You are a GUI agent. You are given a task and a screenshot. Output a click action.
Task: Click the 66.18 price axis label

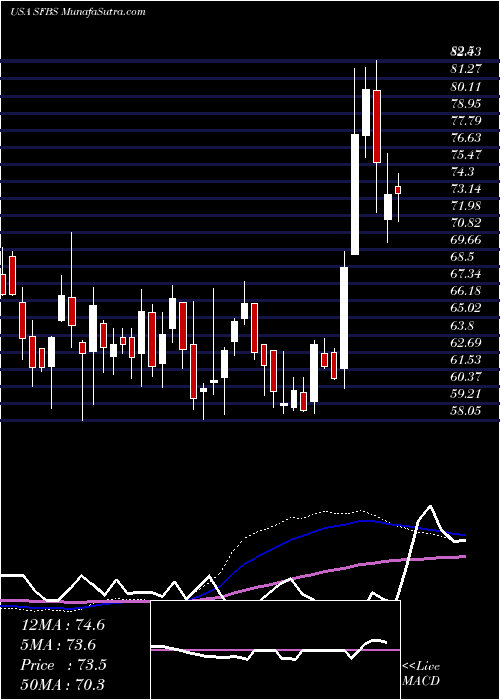coord(466,291)
